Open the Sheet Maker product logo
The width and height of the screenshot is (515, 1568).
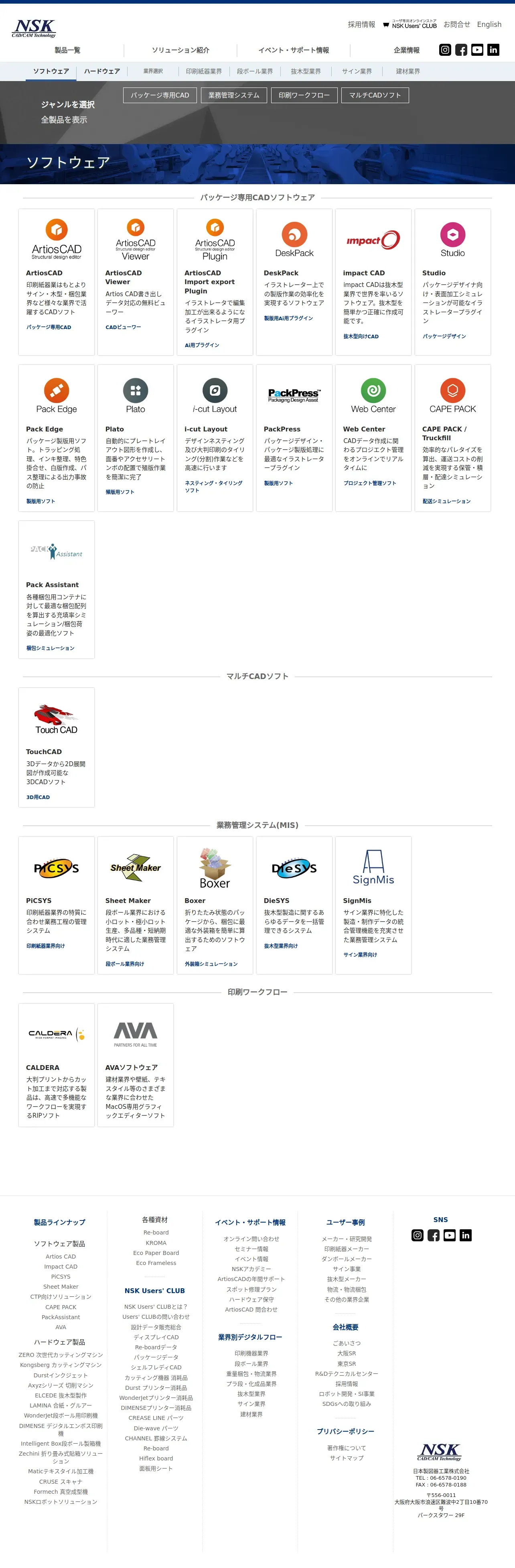click(136, 867)
